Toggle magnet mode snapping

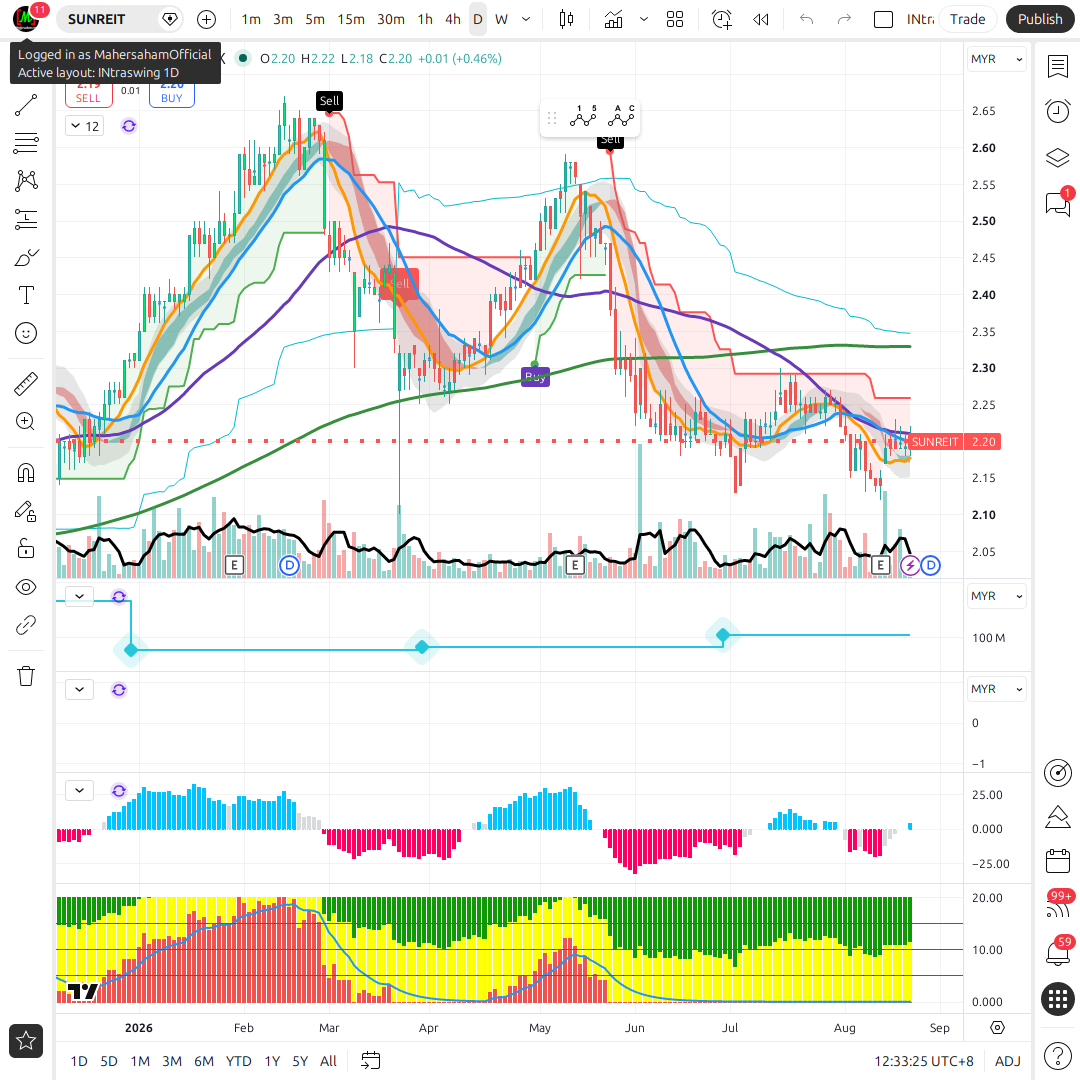(x=25, y=473)
